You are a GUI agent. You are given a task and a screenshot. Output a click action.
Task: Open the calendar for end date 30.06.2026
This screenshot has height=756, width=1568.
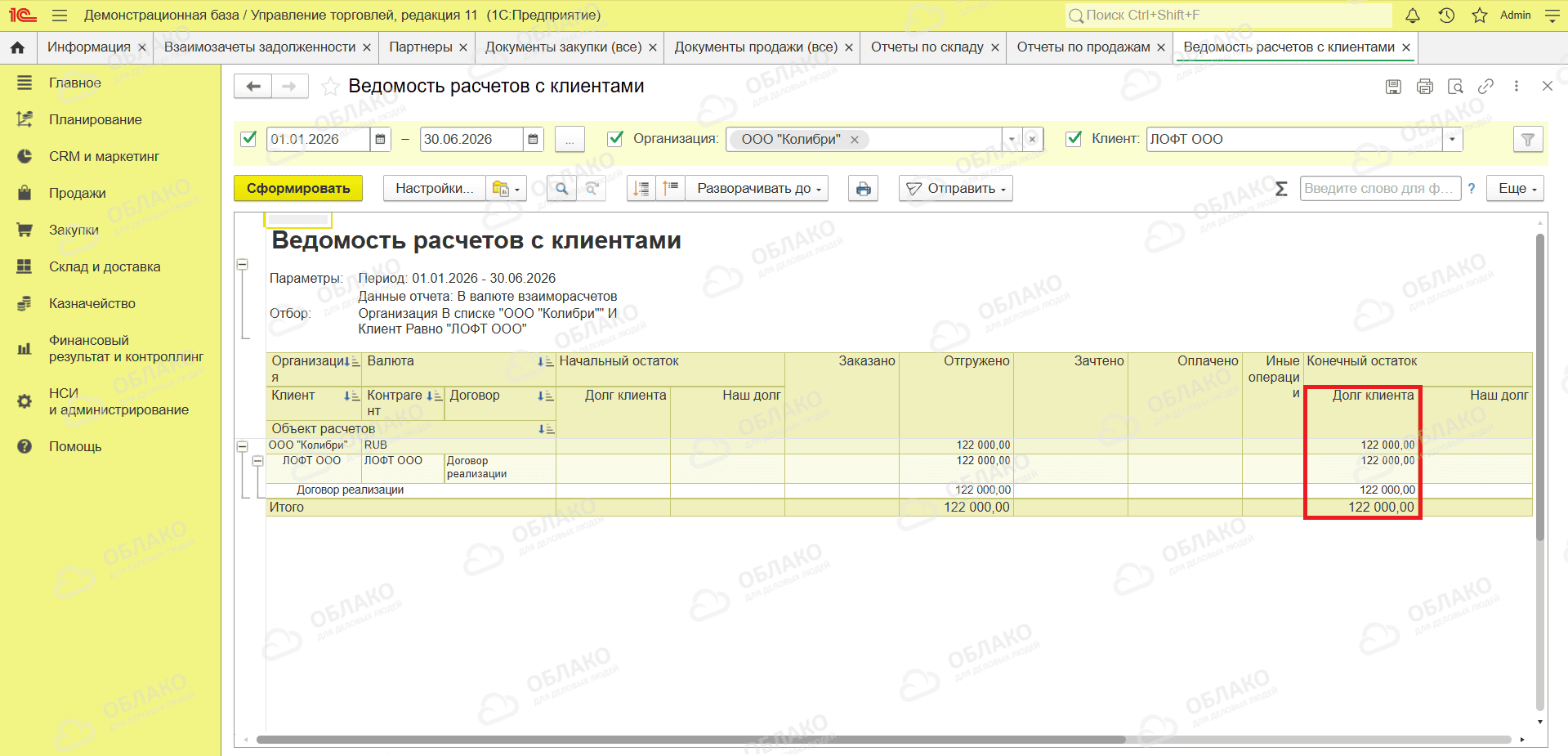click(533, 140)
